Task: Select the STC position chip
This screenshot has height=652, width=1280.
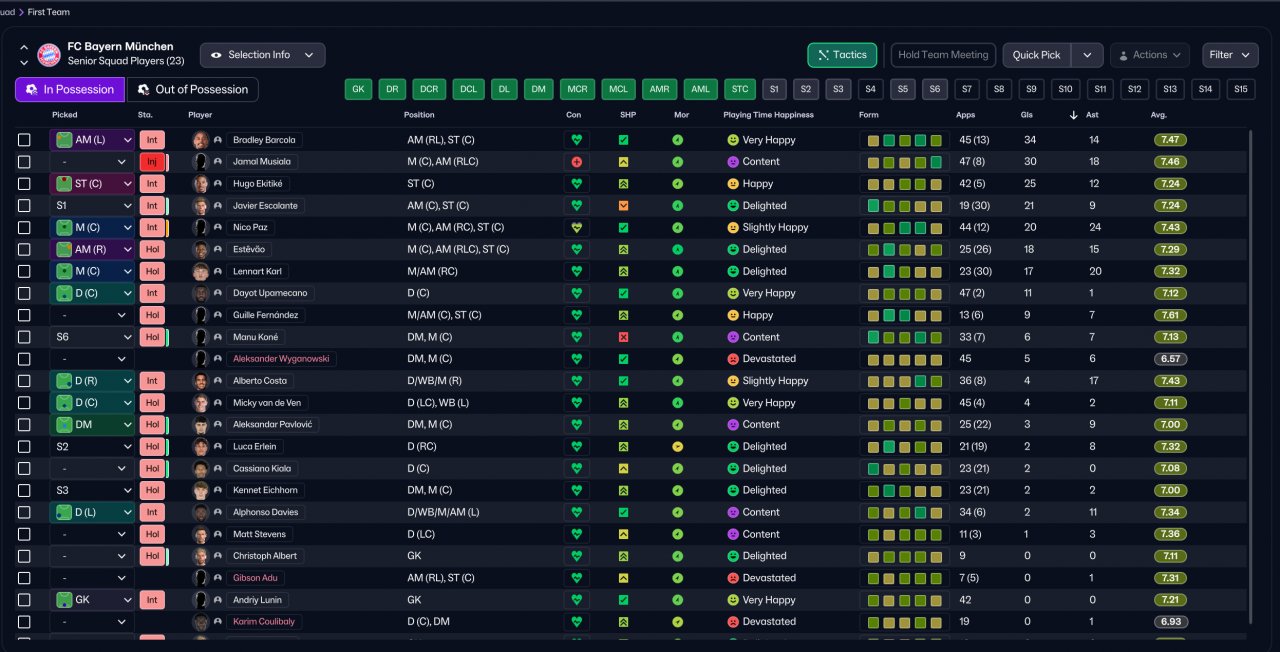Action: point(740,90)
